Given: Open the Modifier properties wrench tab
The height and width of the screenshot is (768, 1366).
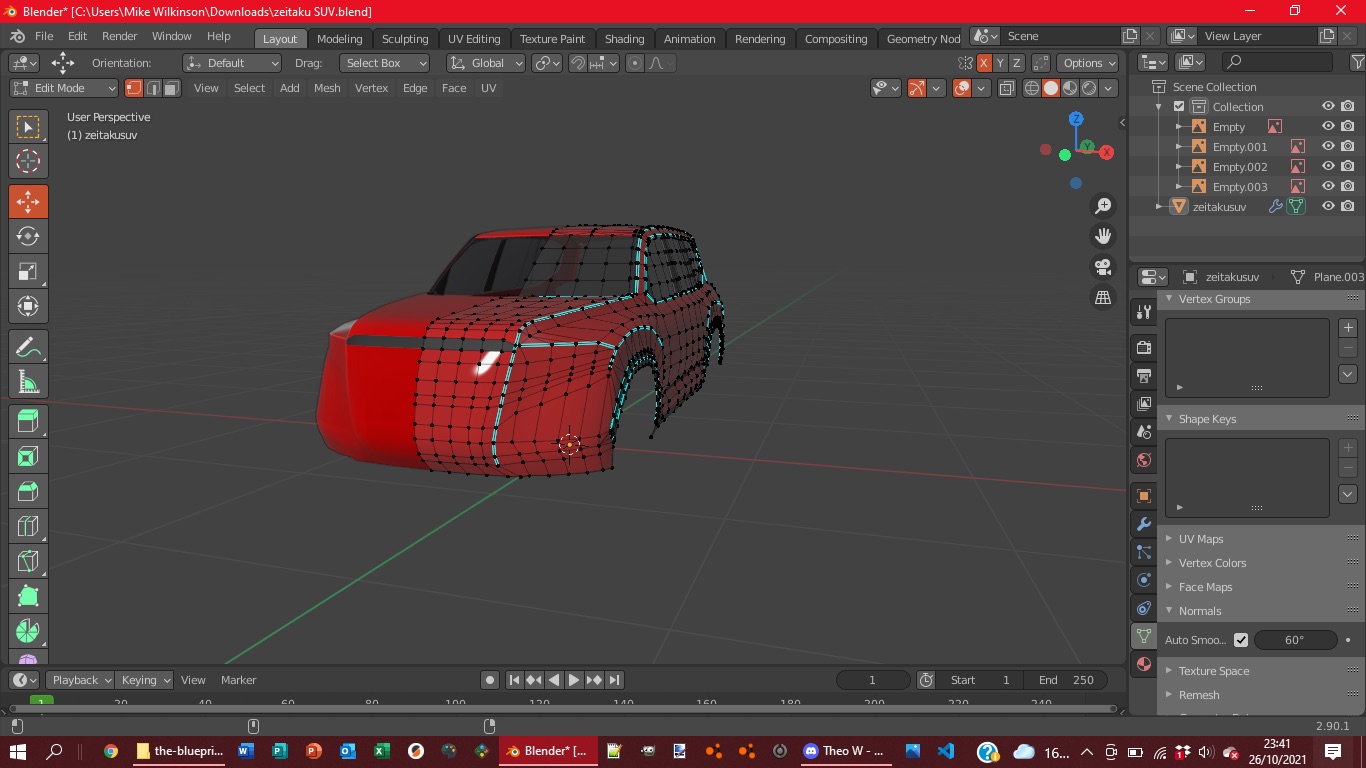Looking at the screenshot, I should point(1144,524).
